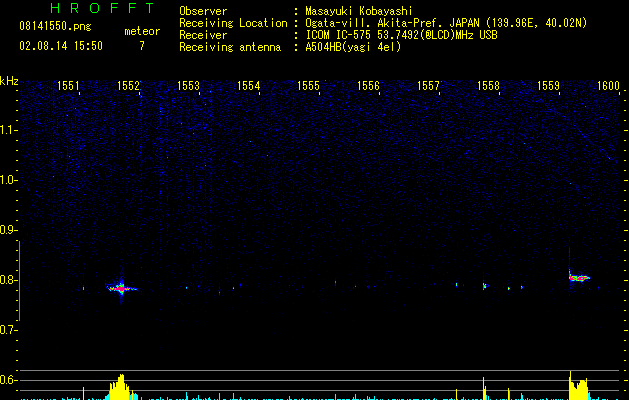Screen dimensions: 629x400
Task: Click the 0.6 kHz frequency label
Action: (9, 380)
